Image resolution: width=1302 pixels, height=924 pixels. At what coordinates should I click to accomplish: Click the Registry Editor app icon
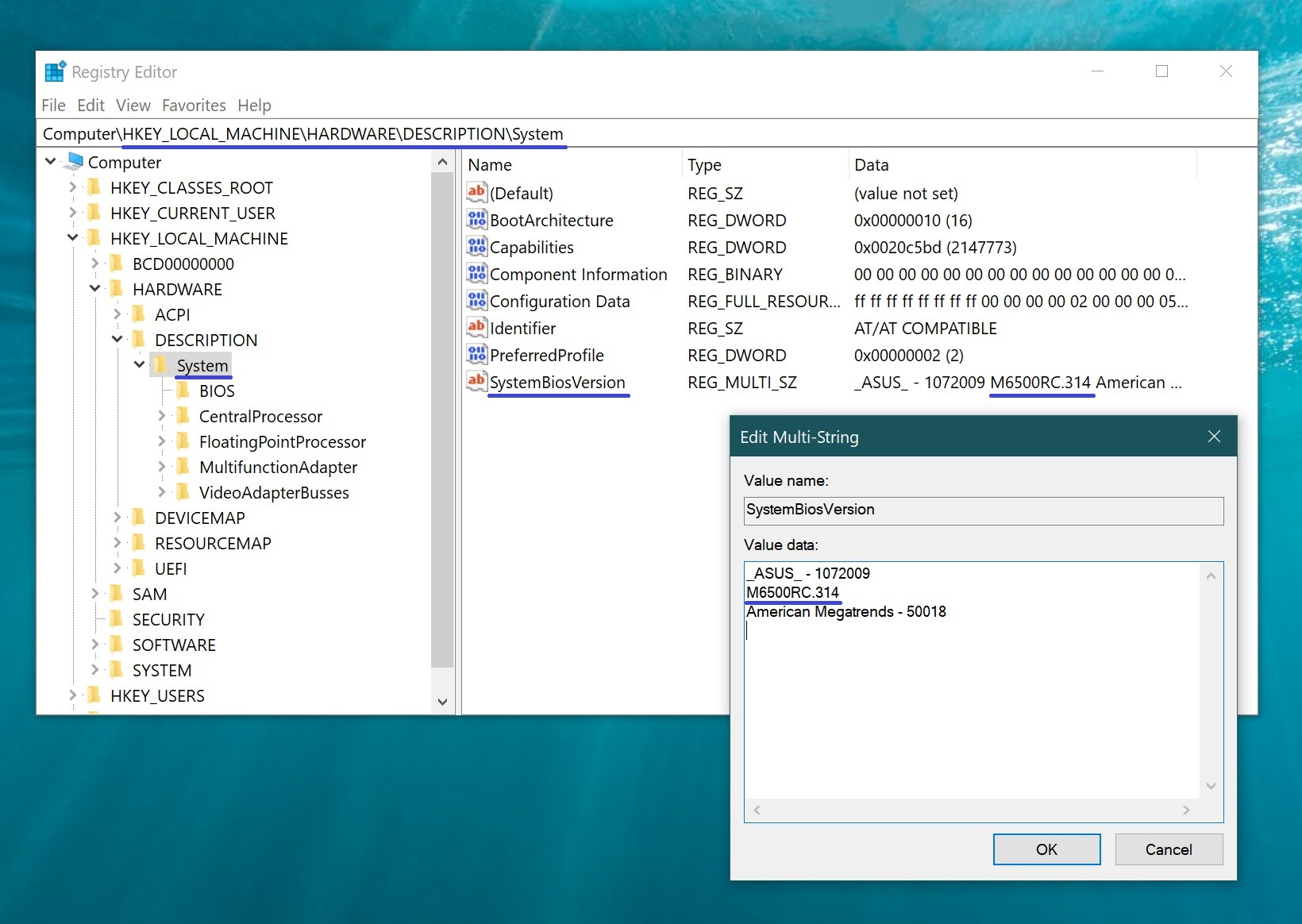click(55, 71)
